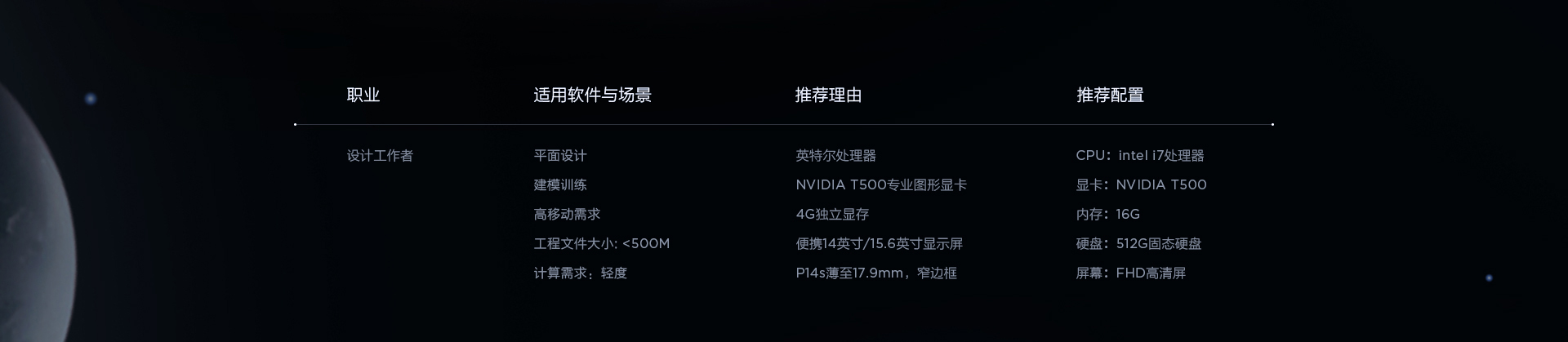
Task: Click the 推荐理由 header
Action: tap(829, 95)
